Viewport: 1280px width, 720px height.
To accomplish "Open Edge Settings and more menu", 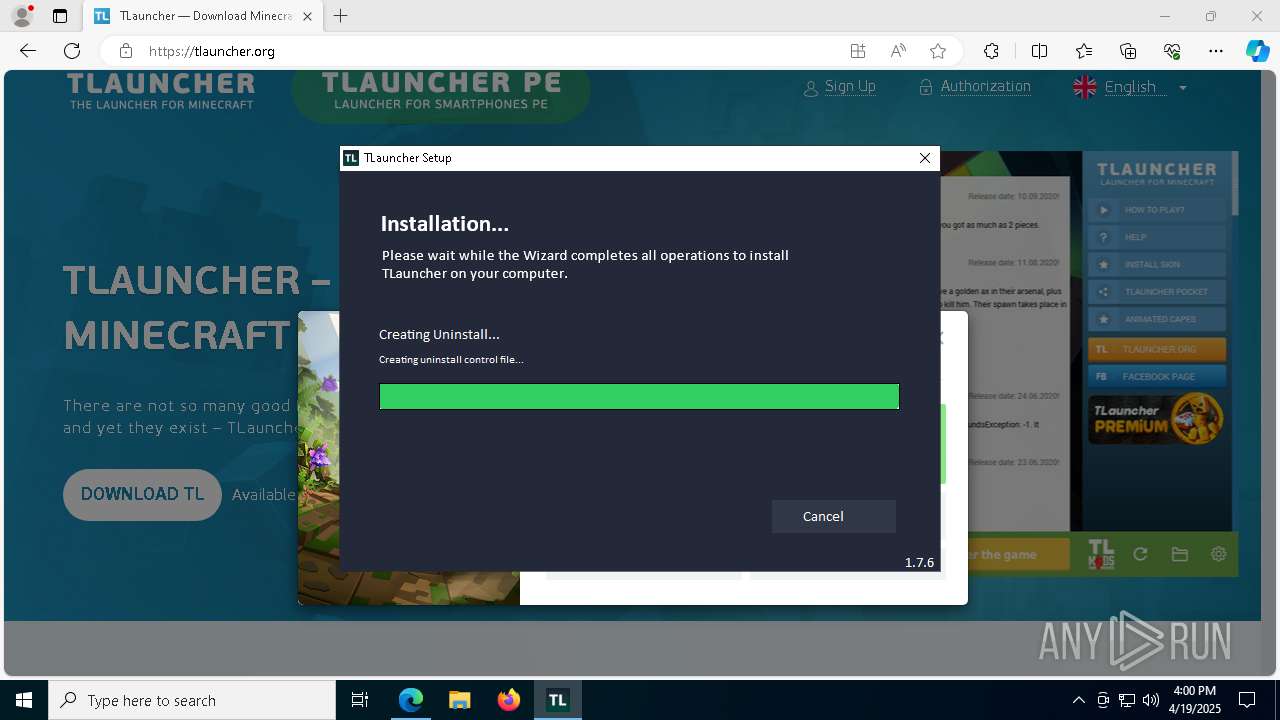I will point(1216,51).
